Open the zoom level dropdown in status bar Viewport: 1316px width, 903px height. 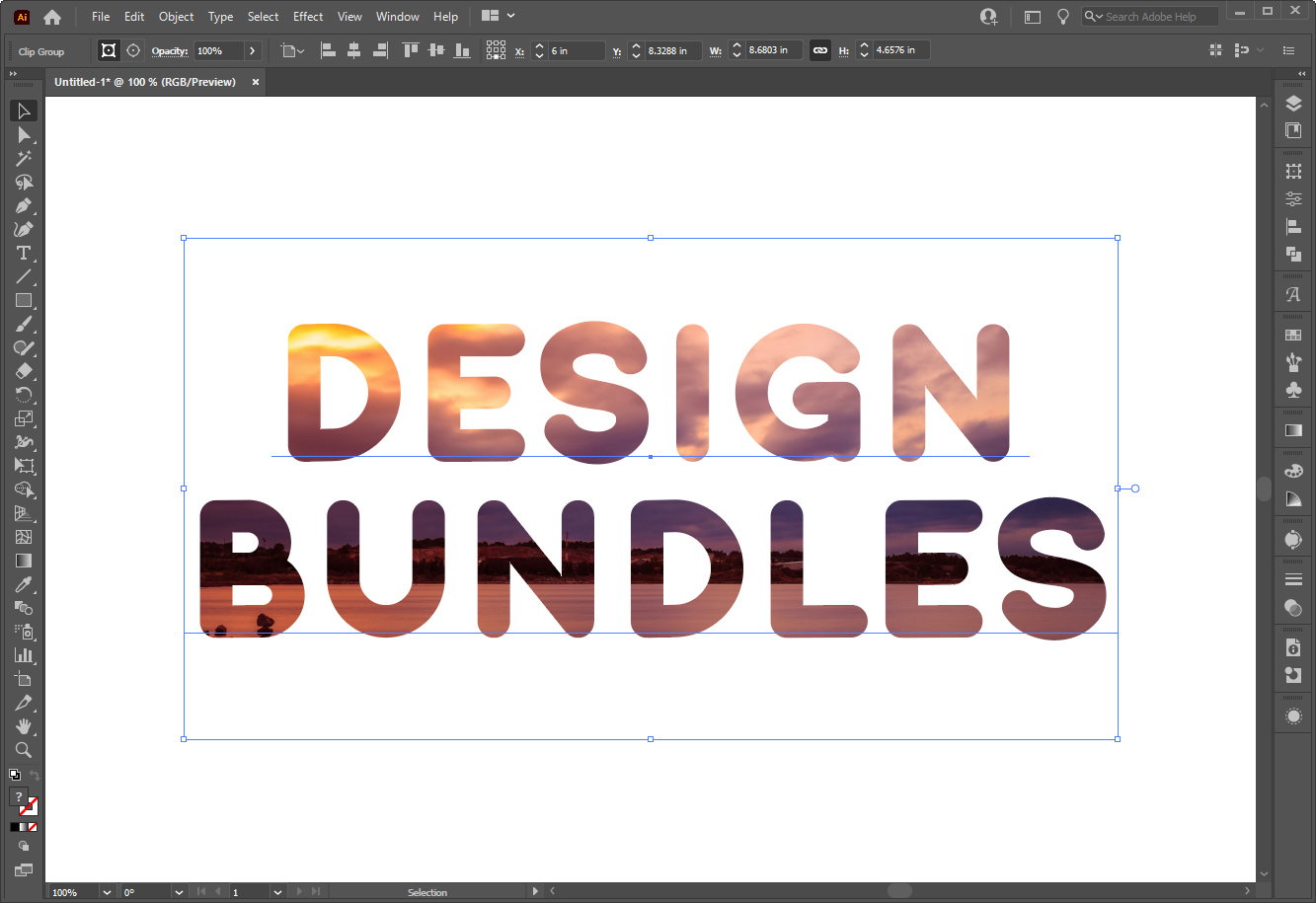coord(107,892)
